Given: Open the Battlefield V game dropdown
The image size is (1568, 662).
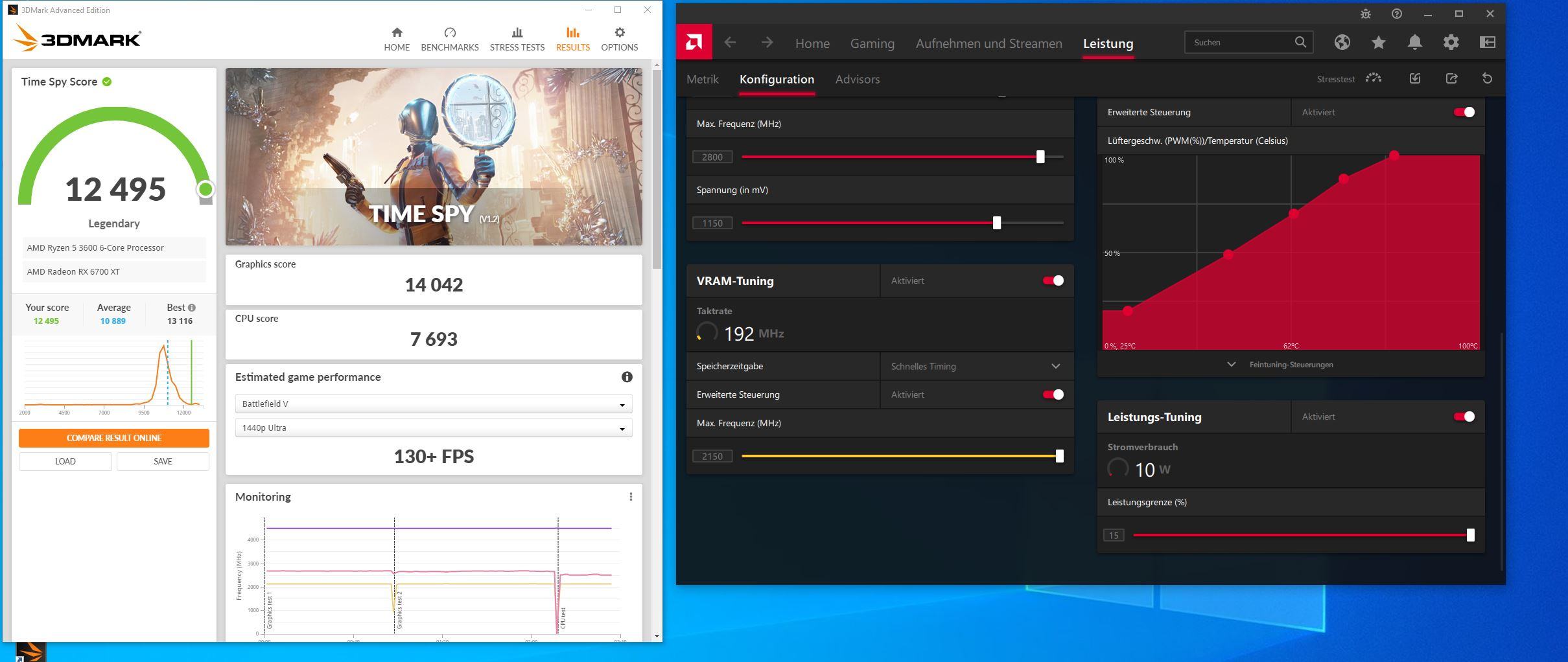Looking at the screenshot, I should [x=434, y=404].
